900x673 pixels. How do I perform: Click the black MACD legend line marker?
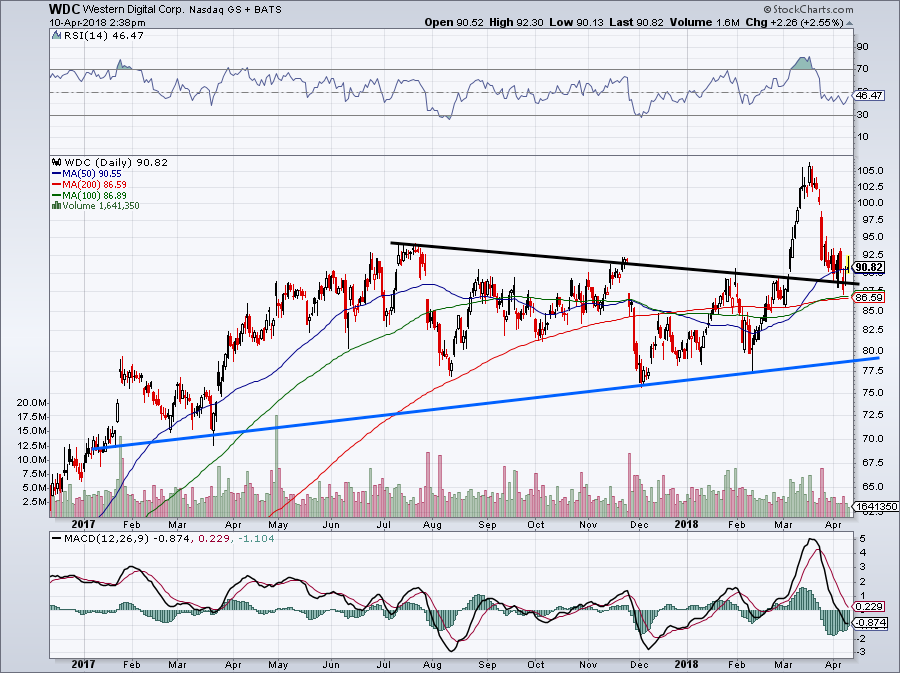tap(56, 539)
